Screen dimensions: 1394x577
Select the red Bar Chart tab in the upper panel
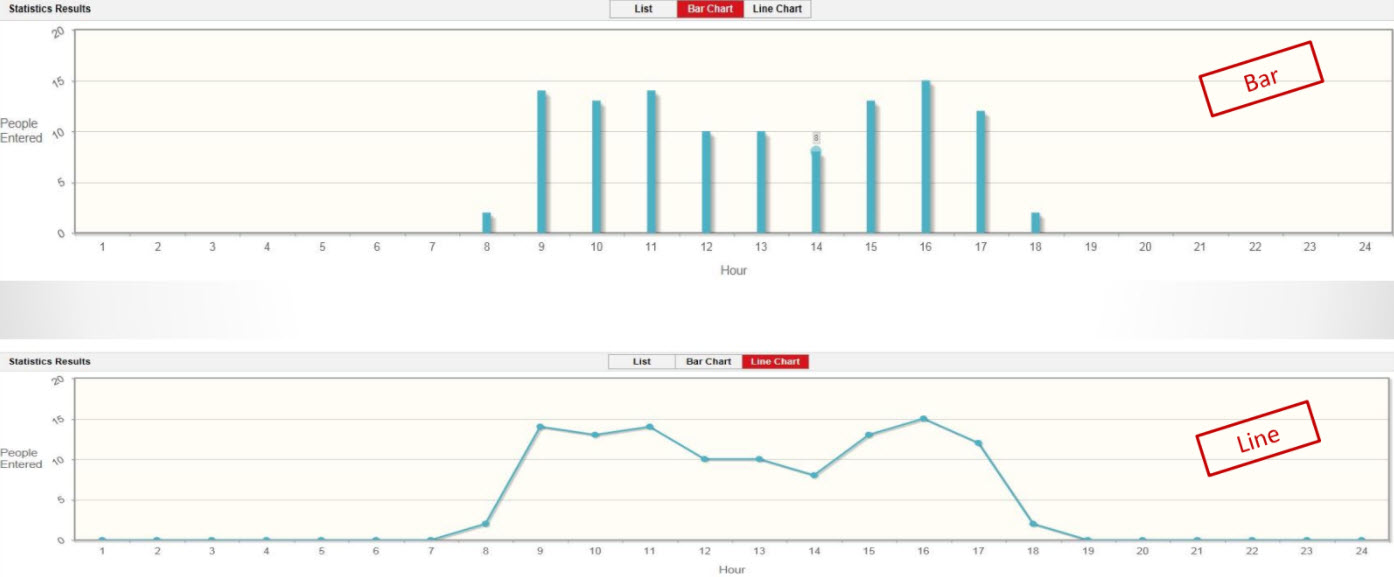(x=710, y=9)
